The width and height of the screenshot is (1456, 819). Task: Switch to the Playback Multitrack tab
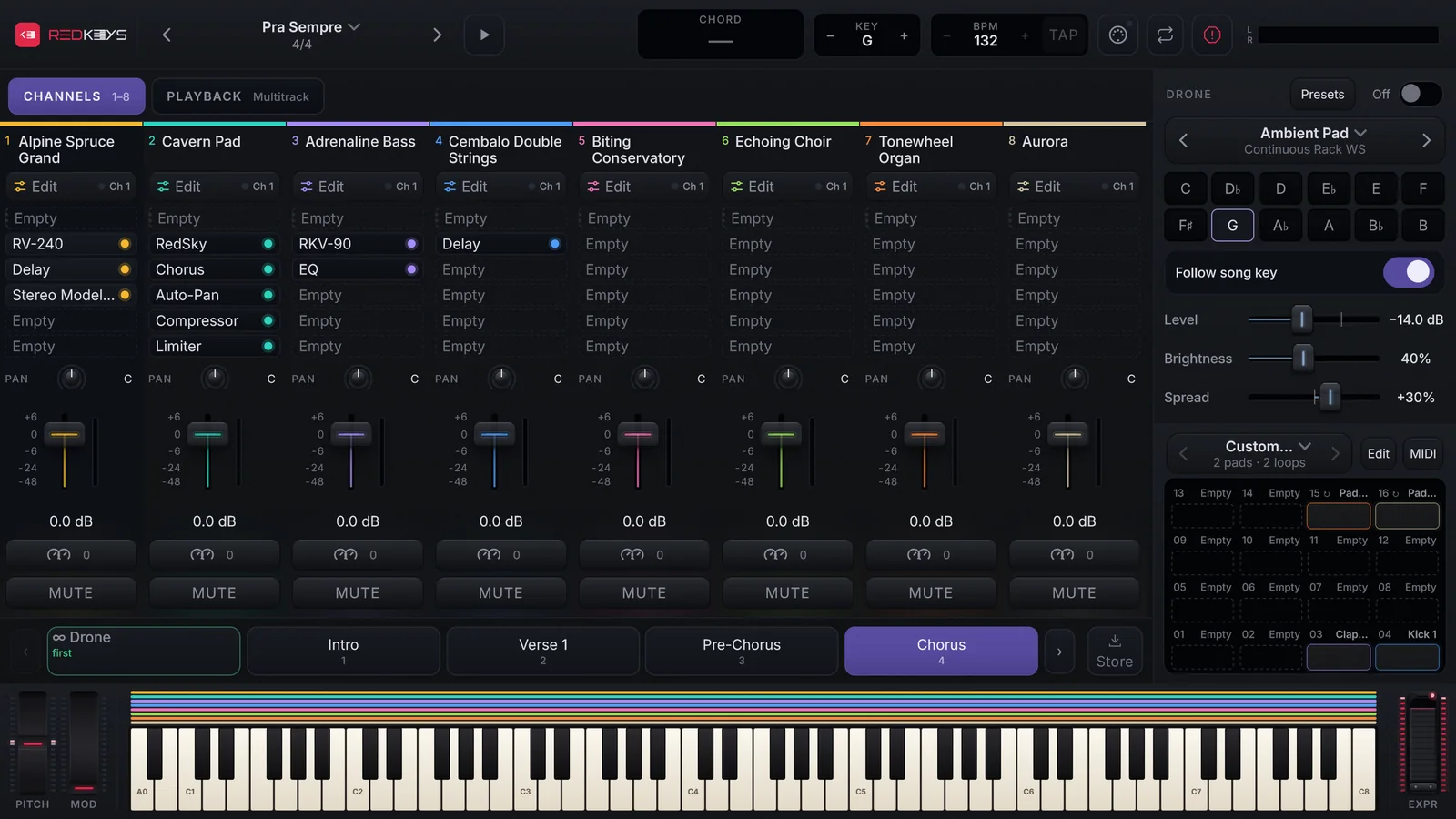[238, 96]
